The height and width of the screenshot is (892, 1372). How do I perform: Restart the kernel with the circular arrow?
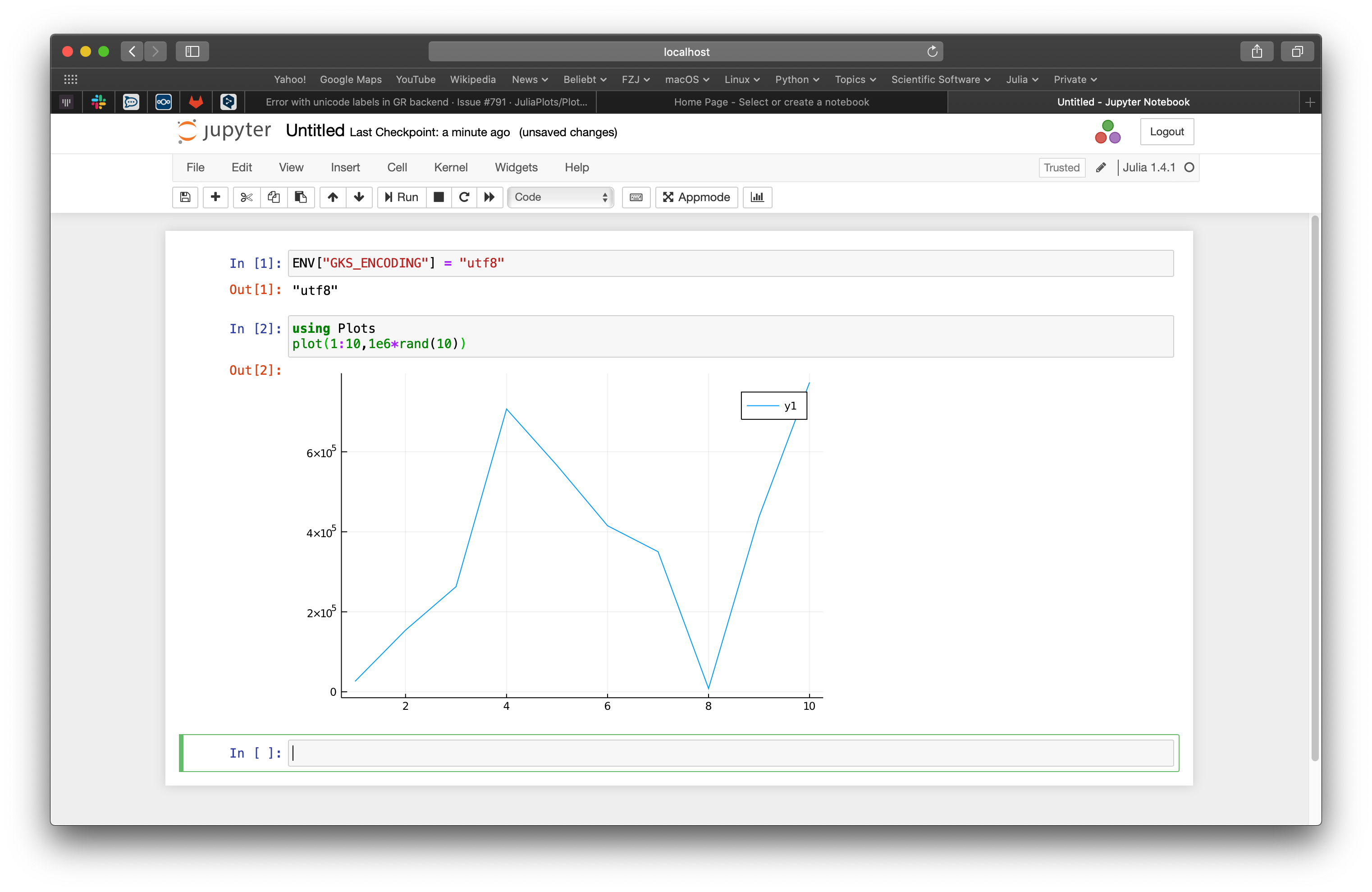464,197
